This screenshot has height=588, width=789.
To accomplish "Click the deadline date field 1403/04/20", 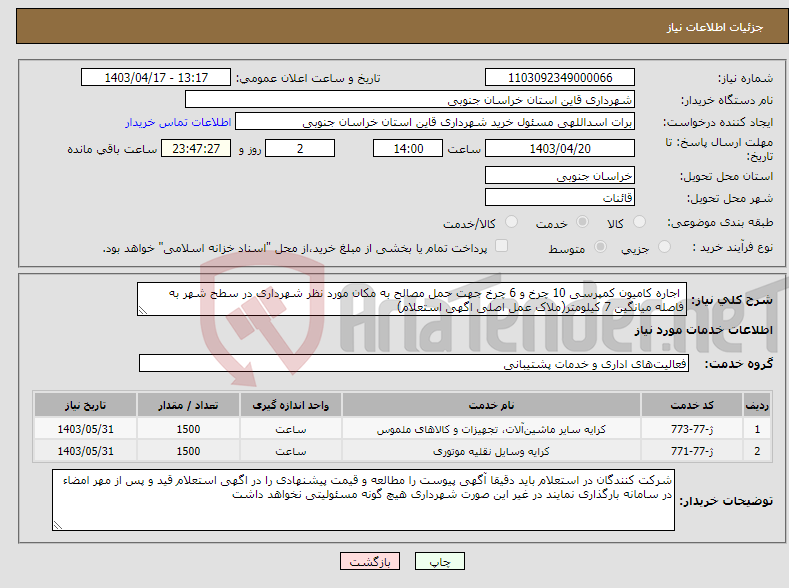I will point(560,148).
